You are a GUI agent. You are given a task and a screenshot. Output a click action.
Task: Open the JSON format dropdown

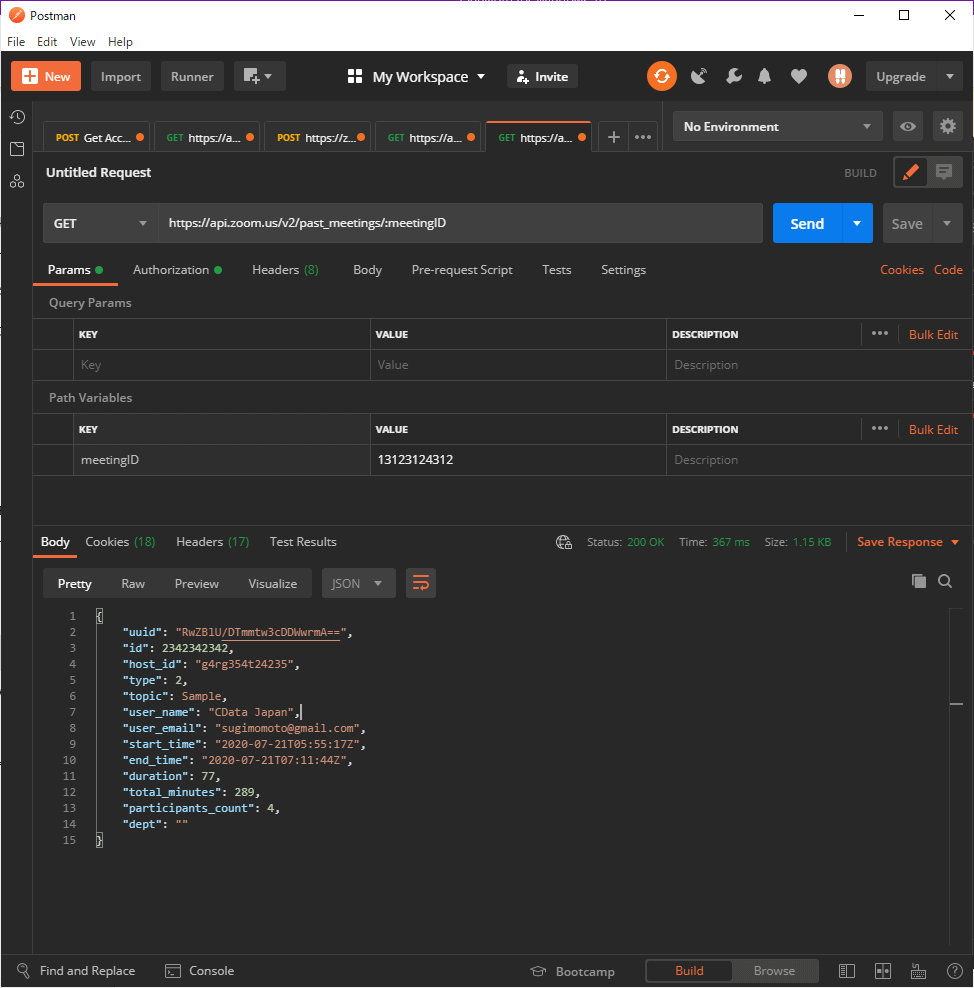tap(358, 583)
